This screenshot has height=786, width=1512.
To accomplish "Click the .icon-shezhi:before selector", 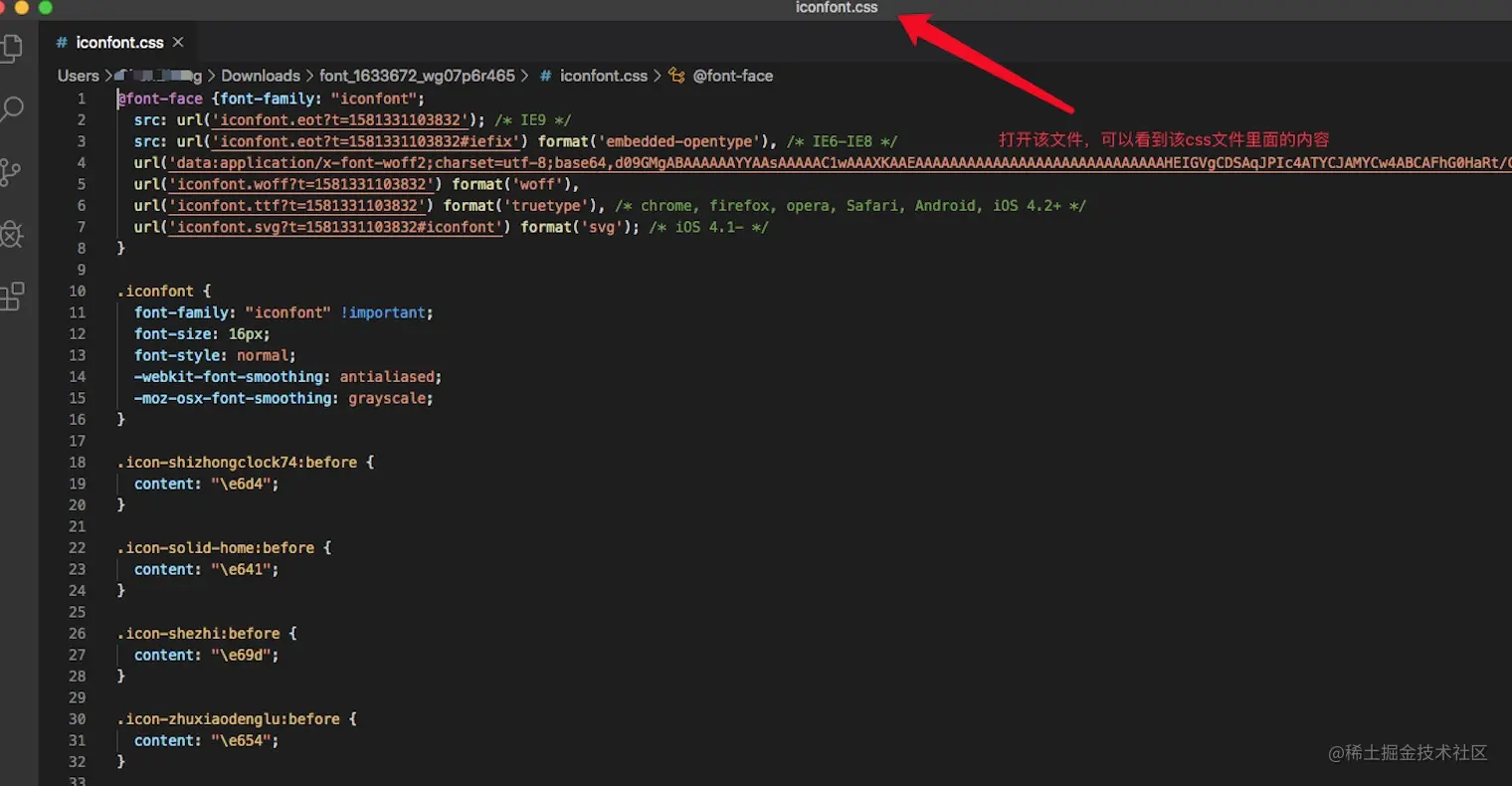I will point(198,634).
